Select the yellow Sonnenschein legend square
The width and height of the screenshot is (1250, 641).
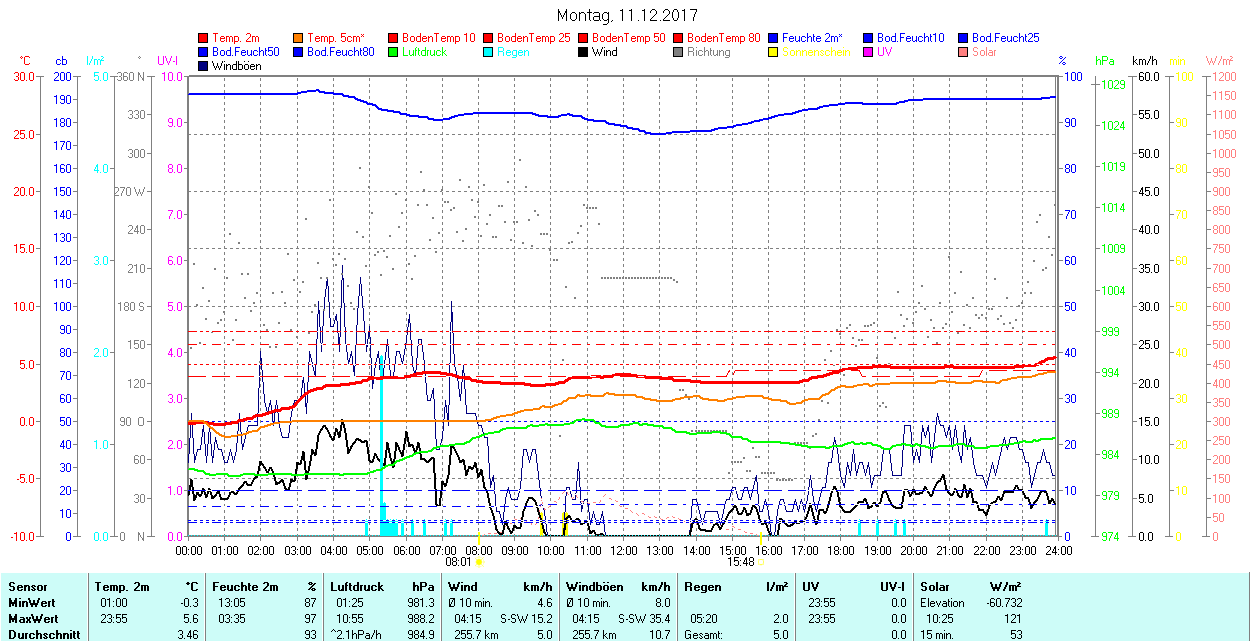[x=774, y=52]
